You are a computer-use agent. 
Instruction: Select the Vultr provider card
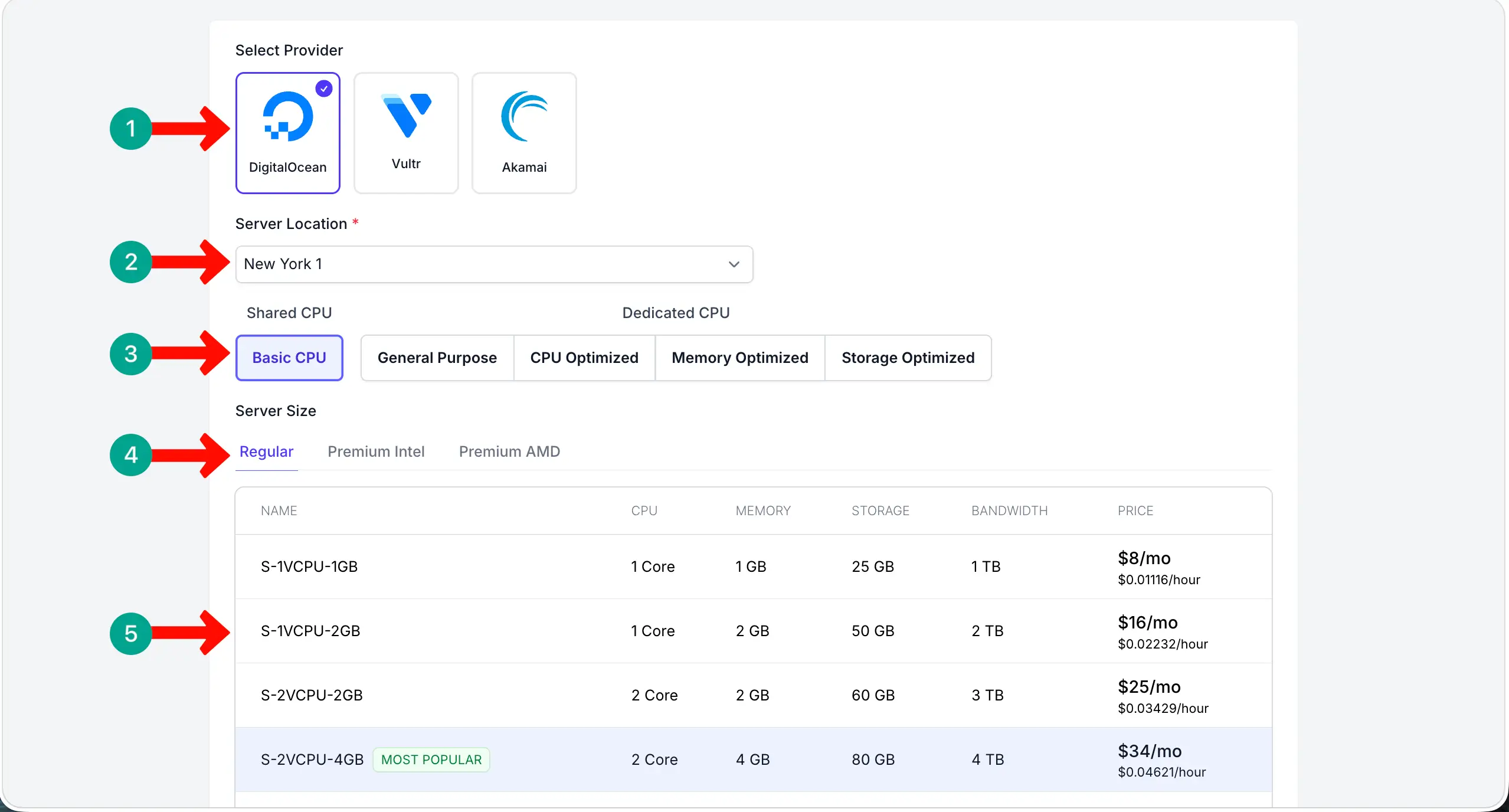(406, 133)
